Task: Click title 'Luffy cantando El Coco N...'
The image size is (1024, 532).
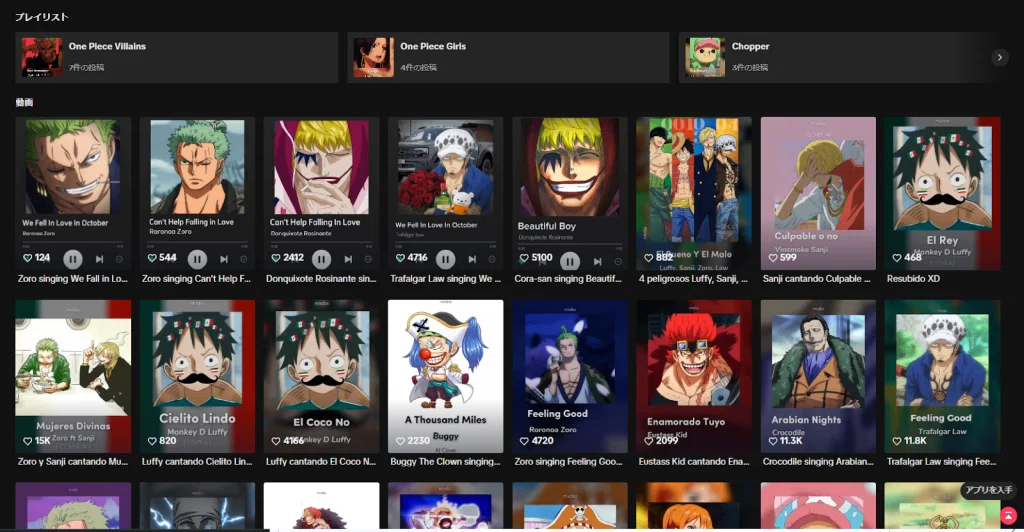Action: 321,462
